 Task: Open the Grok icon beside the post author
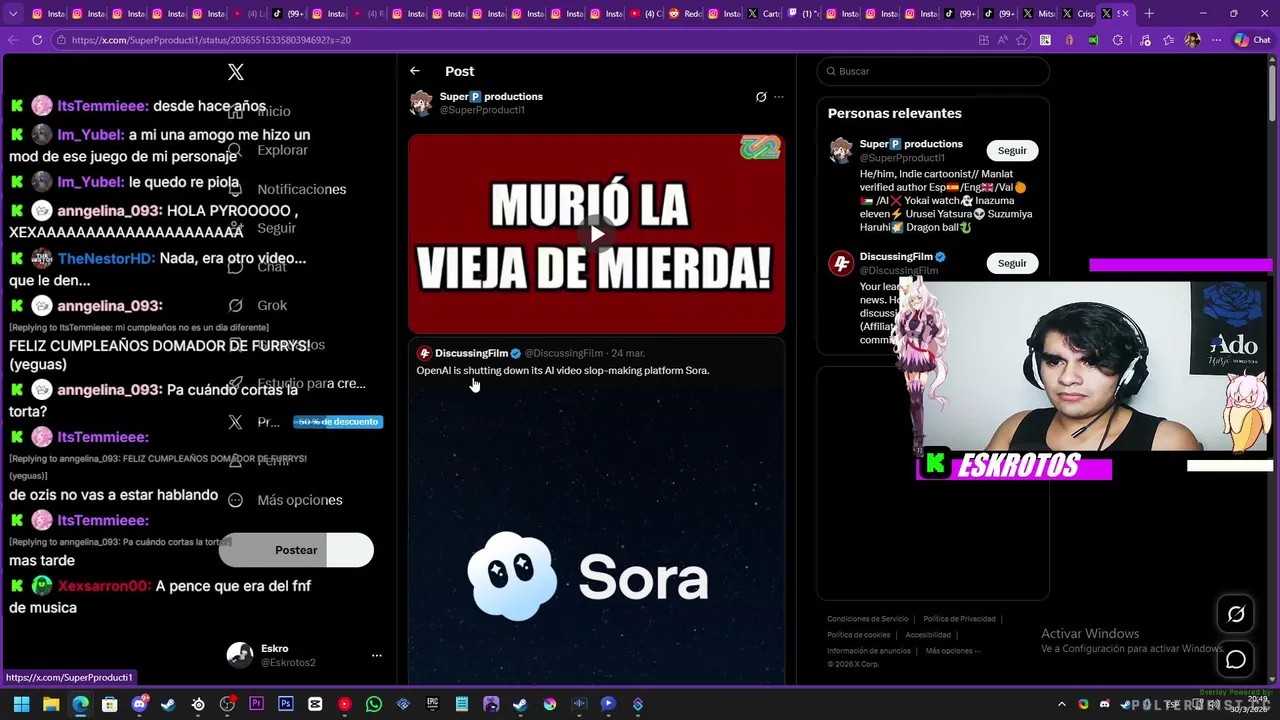tap(761, 97)
